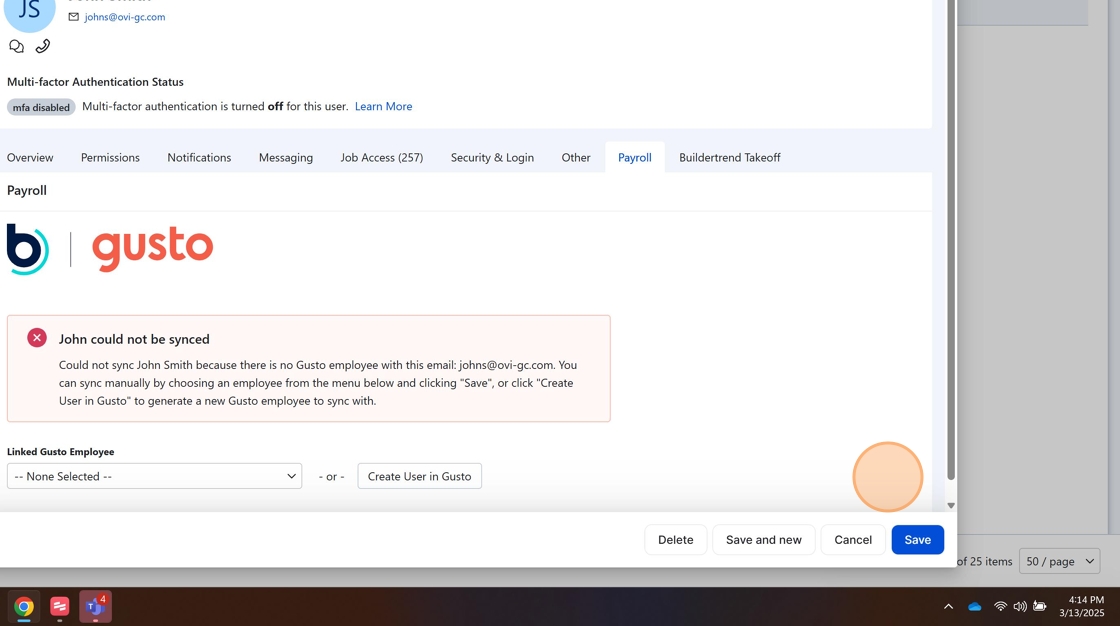Show hidden system tray icons chevron

coord(948,607)
